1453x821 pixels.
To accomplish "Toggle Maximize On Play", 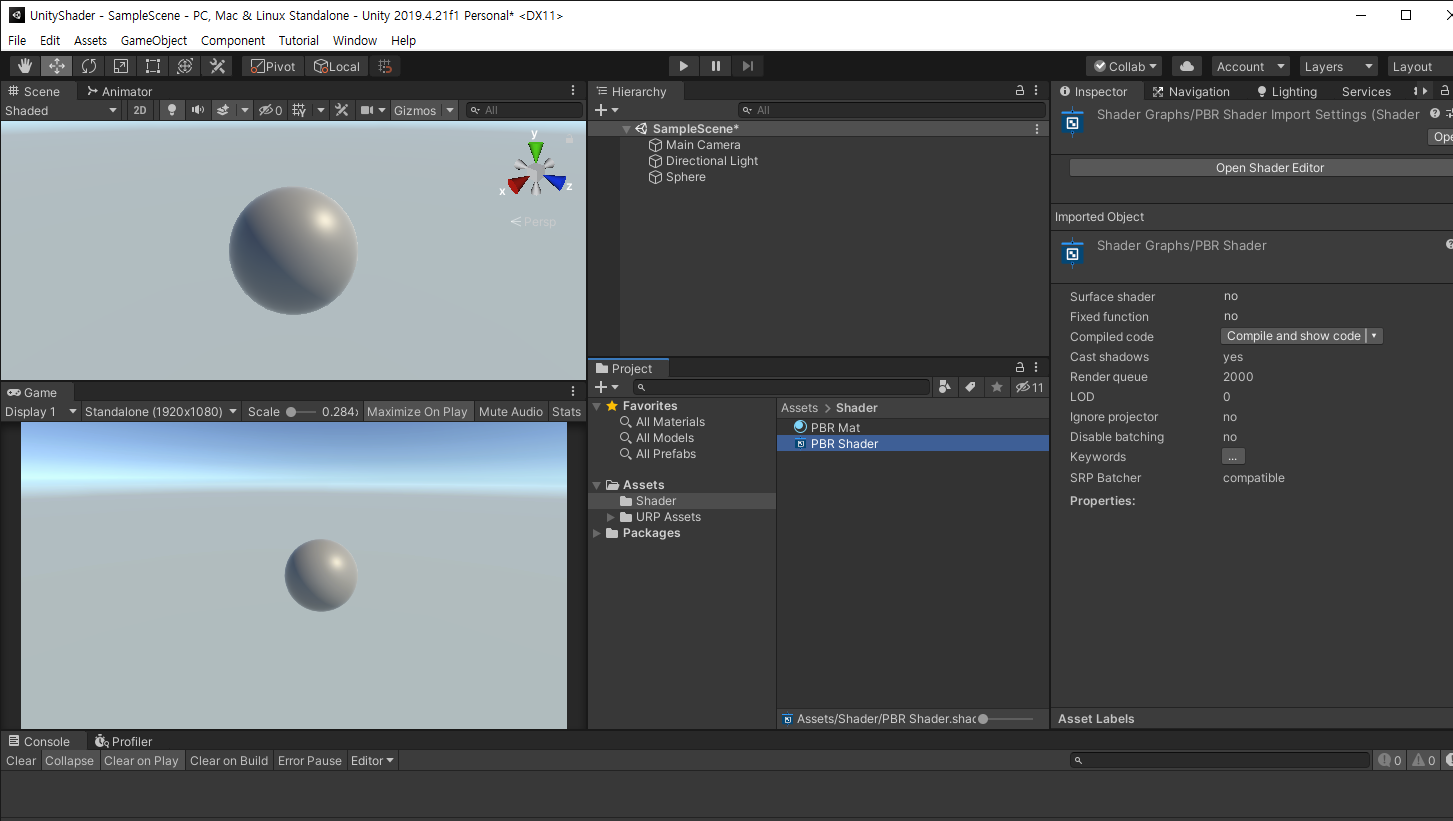I will point(417,411).
